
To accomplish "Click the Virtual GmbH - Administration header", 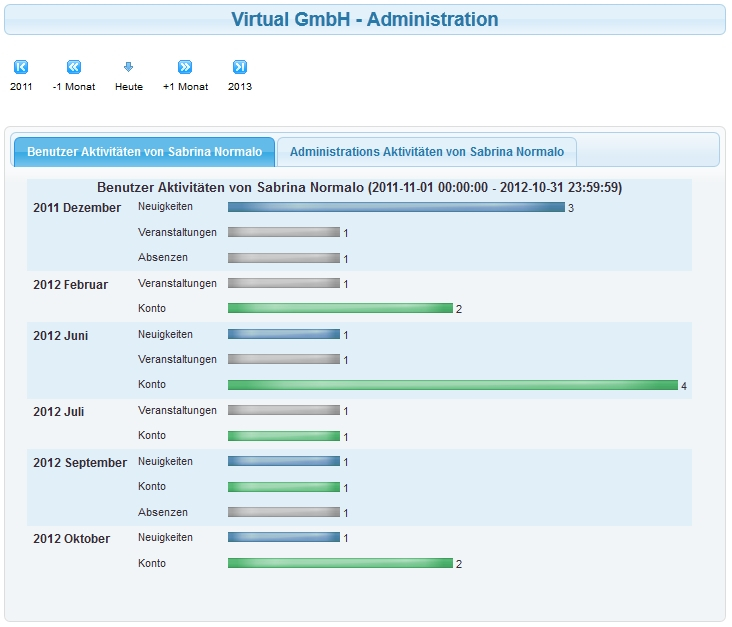I will pos(365,19).
